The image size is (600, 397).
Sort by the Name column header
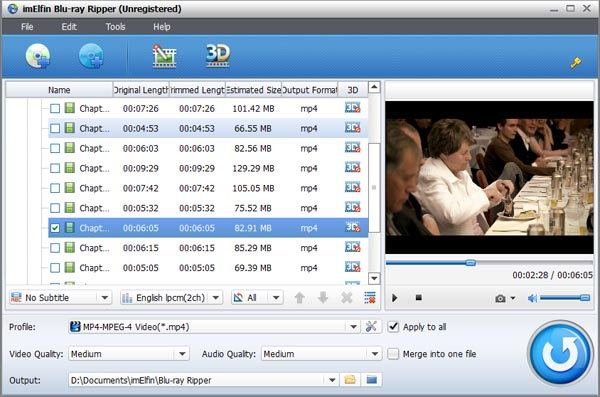click(x=59, y=90)
